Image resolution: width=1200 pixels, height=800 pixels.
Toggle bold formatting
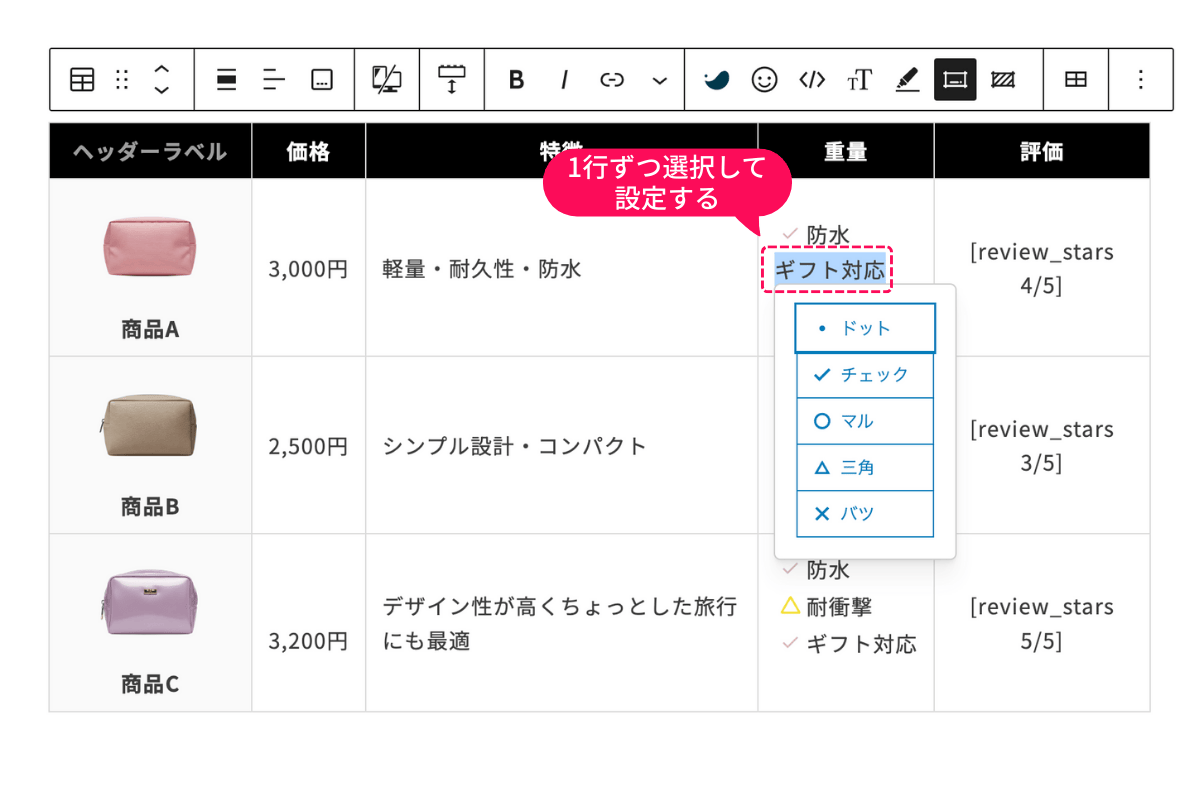tap(515, 79)
